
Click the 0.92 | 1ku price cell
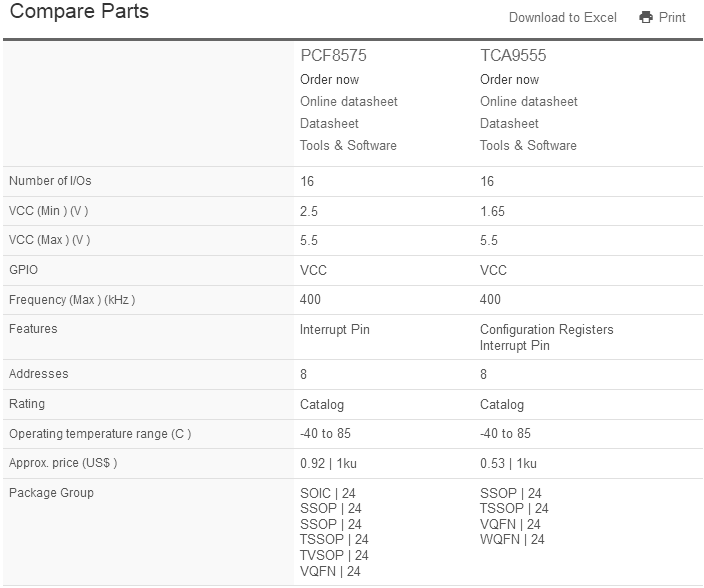pos(328,463)
